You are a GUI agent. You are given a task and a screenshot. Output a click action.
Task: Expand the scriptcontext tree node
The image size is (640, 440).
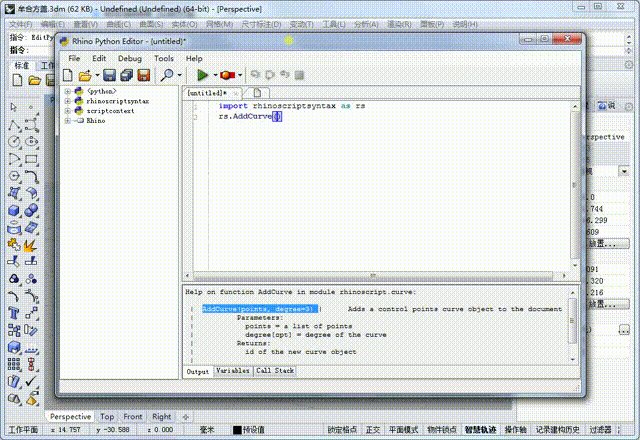click(x=68, y=111)
